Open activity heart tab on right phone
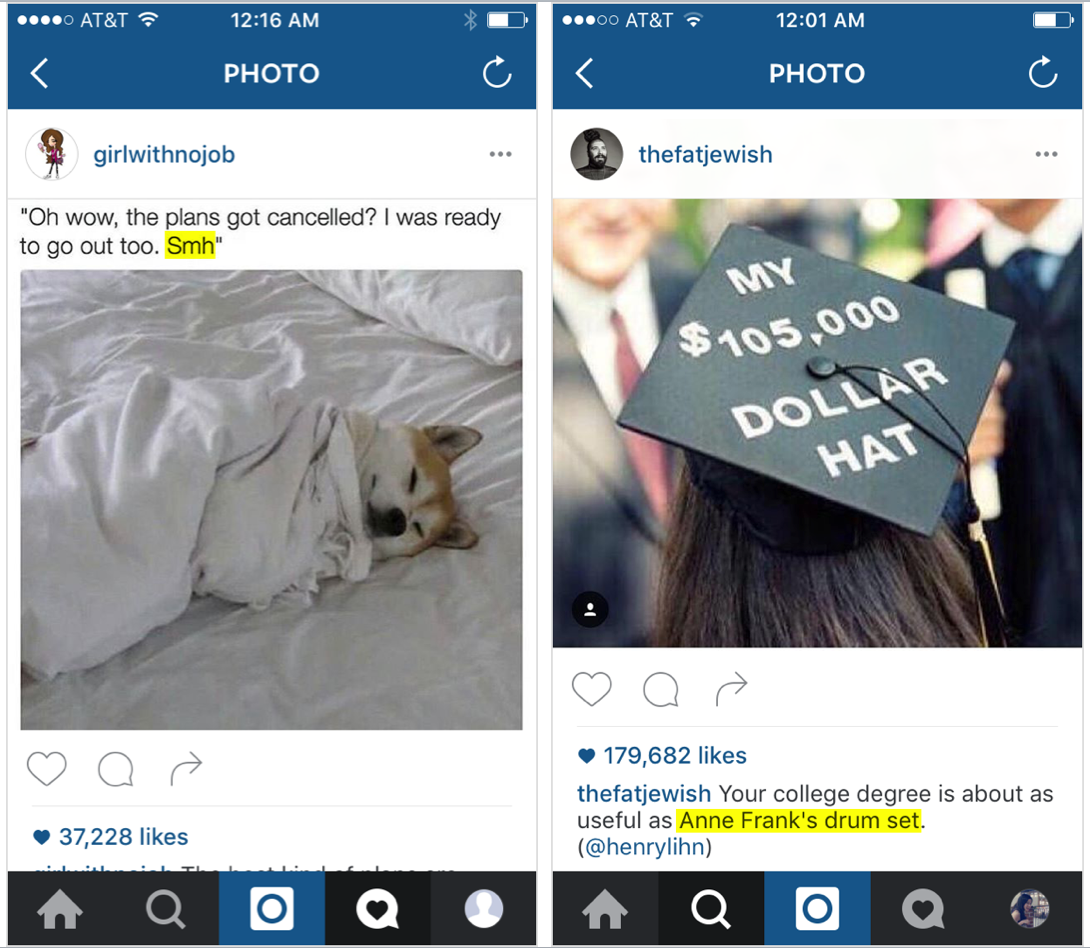Screen dimensions: 1090x948 [x=923, y=908]
